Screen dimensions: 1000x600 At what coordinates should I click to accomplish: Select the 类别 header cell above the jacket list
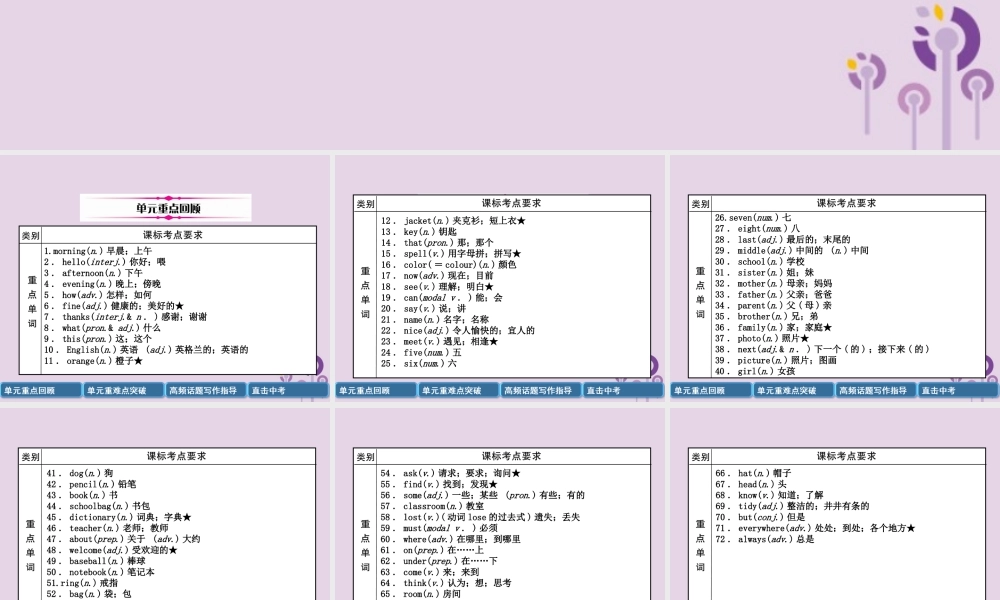pos(365,204)
